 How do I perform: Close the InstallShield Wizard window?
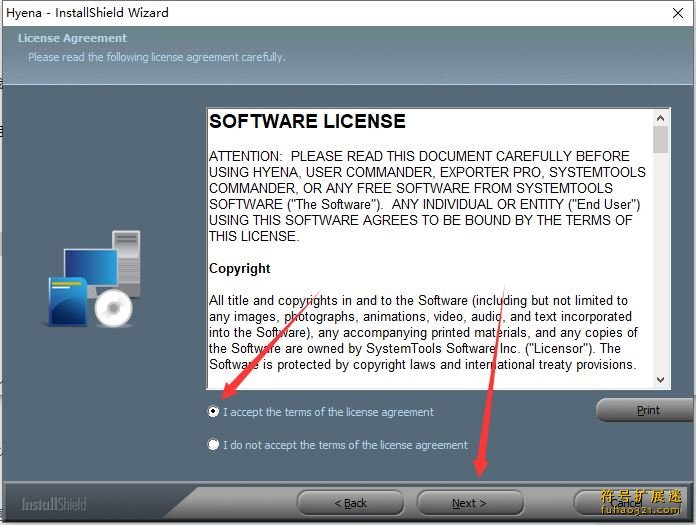678,13
